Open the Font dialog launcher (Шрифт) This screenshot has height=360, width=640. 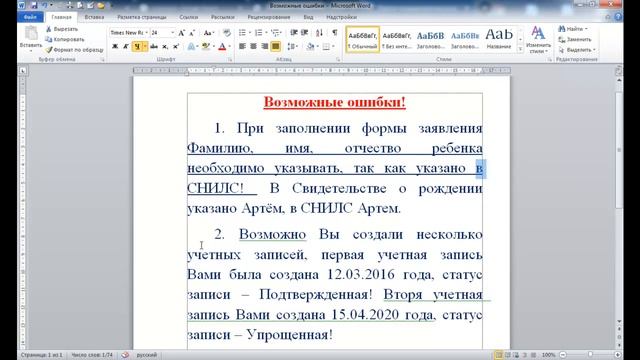(230, 60)
